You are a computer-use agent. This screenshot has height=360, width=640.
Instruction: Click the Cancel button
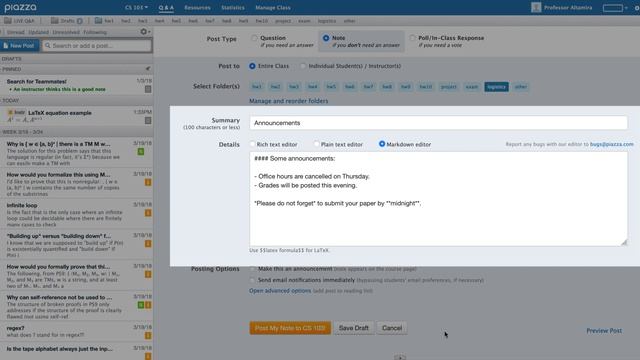click(392, 328)
